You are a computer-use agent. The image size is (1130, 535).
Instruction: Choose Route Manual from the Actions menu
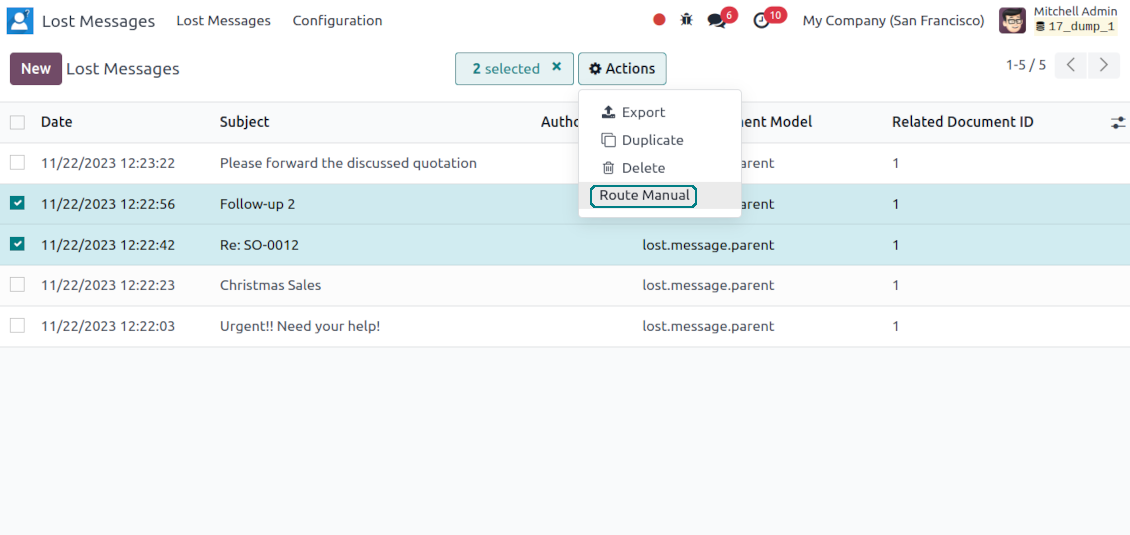coord(644,196)
